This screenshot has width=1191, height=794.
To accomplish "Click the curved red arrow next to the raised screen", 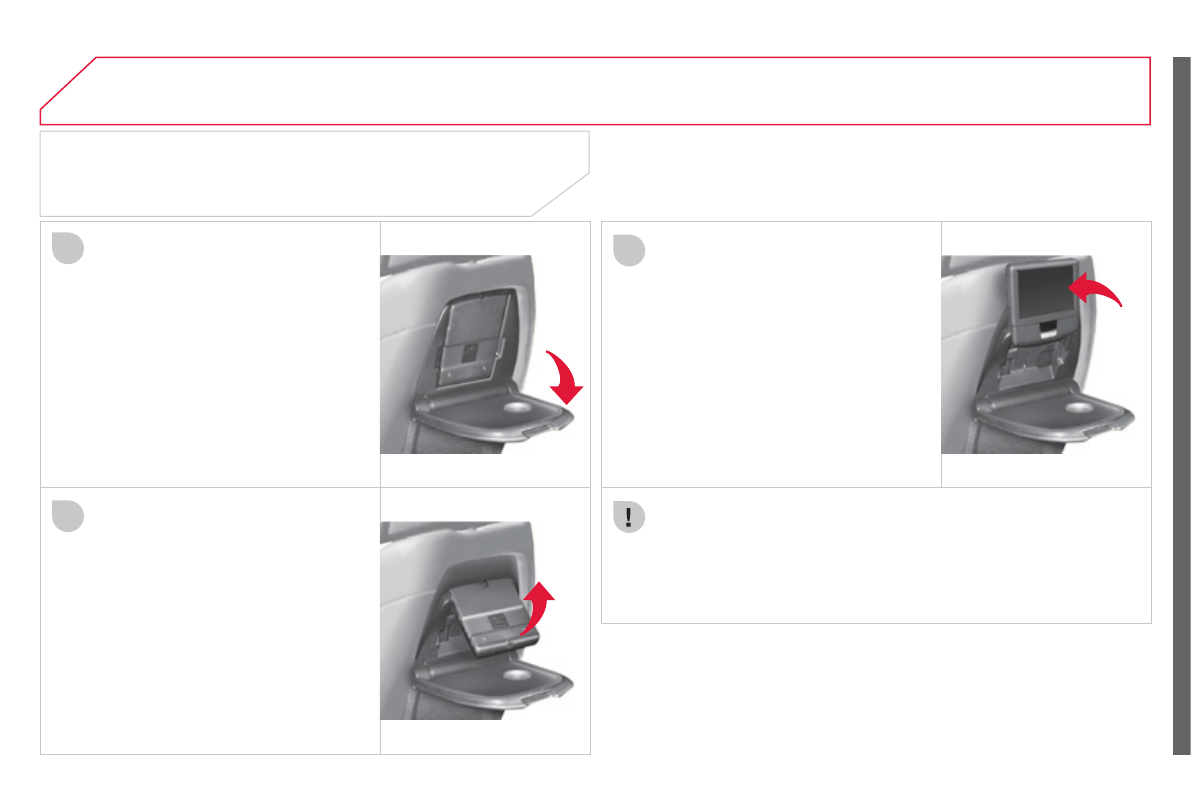I will pyautogui.click(x=1095, y=290).
